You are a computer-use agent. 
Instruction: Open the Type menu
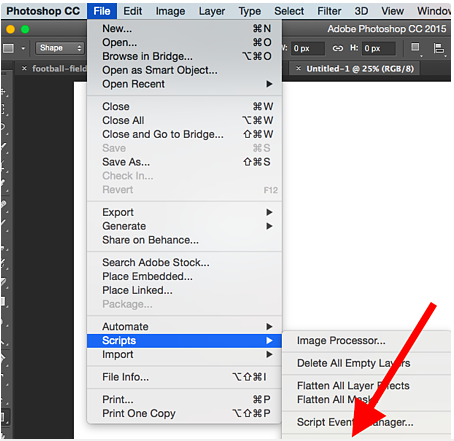[x=250, y=11]
